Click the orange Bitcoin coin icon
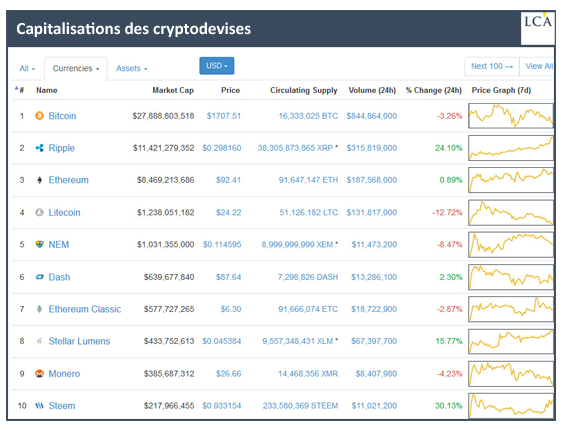The image size is (565, 430). pyautogui.click(x=39, y=116)
